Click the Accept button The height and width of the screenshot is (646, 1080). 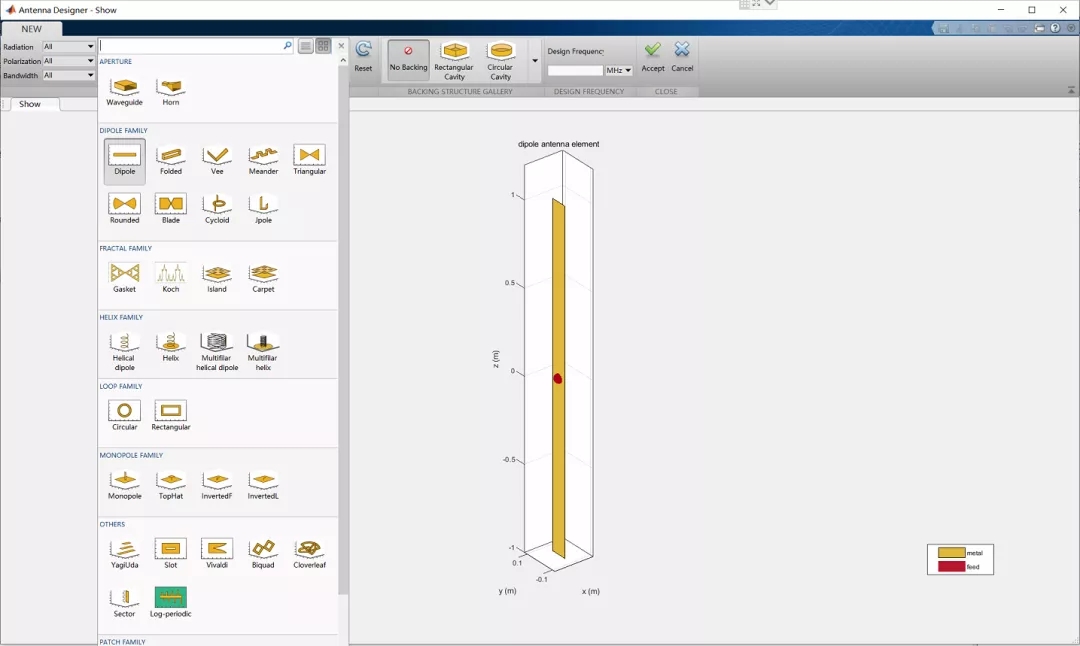coord(653,57)
